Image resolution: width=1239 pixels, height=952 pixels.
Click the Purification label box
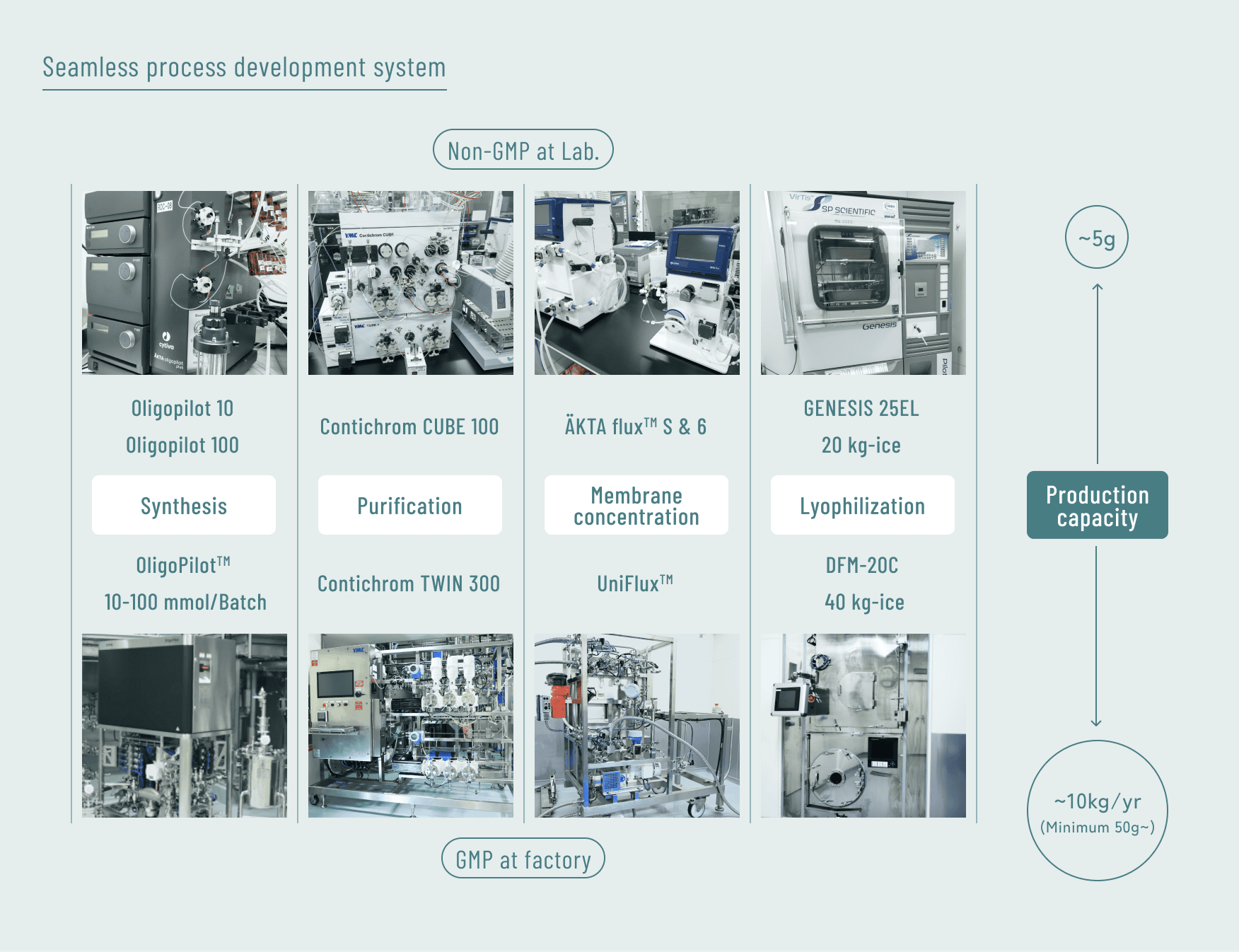(410, 505)
